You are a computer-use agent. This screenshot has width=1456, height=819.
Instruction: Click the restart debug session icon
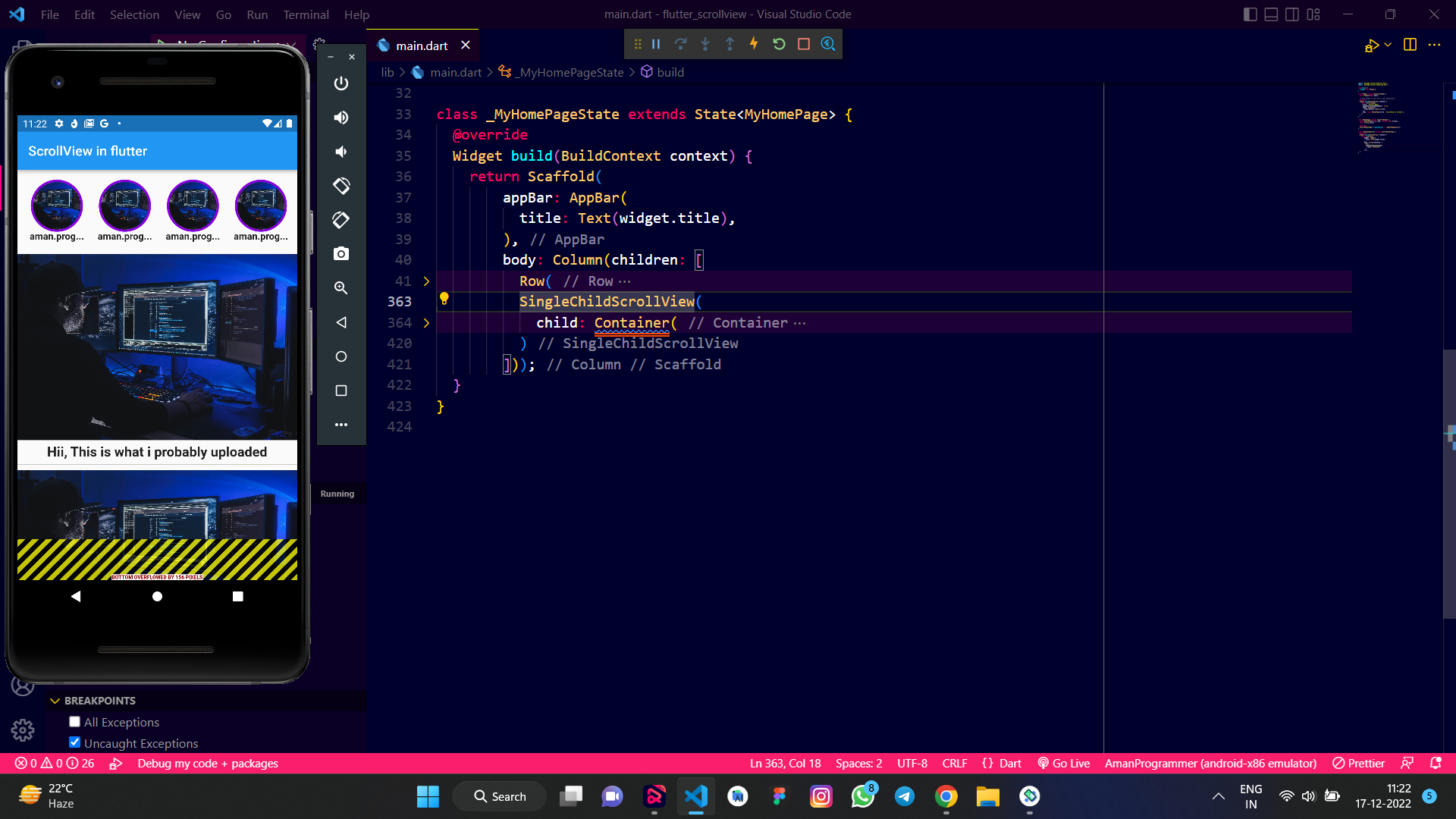[779, 44]
